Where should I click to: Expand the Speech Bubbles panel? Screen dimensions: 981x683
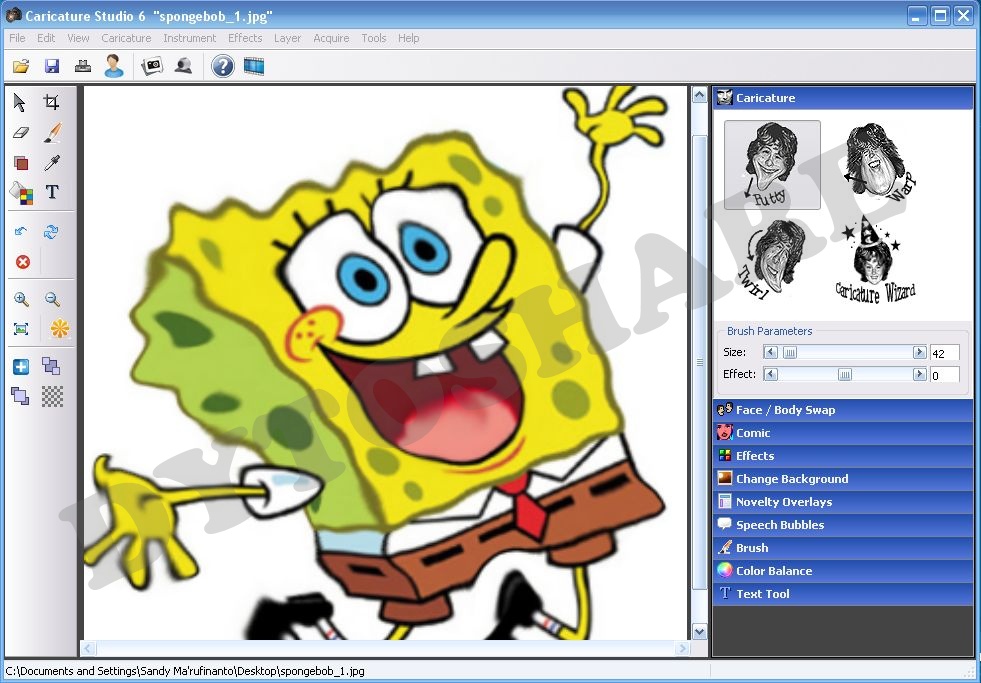click(843, 525)
